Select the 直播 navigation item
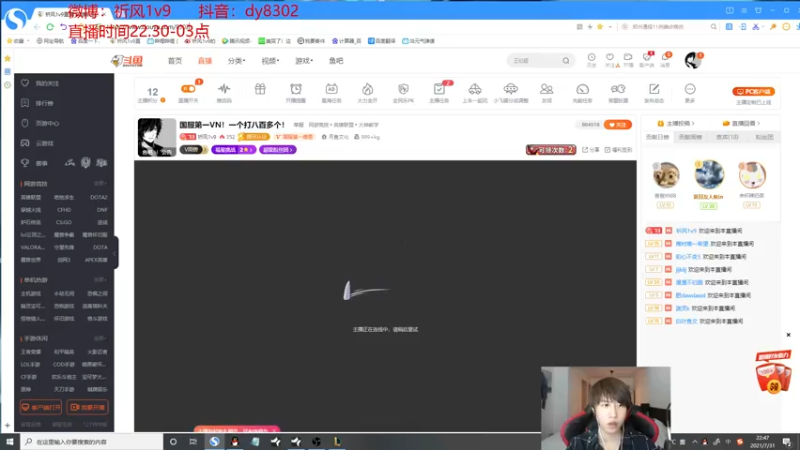Image resolution: width=800 pixels, height=450 pixels. [205, 61]
